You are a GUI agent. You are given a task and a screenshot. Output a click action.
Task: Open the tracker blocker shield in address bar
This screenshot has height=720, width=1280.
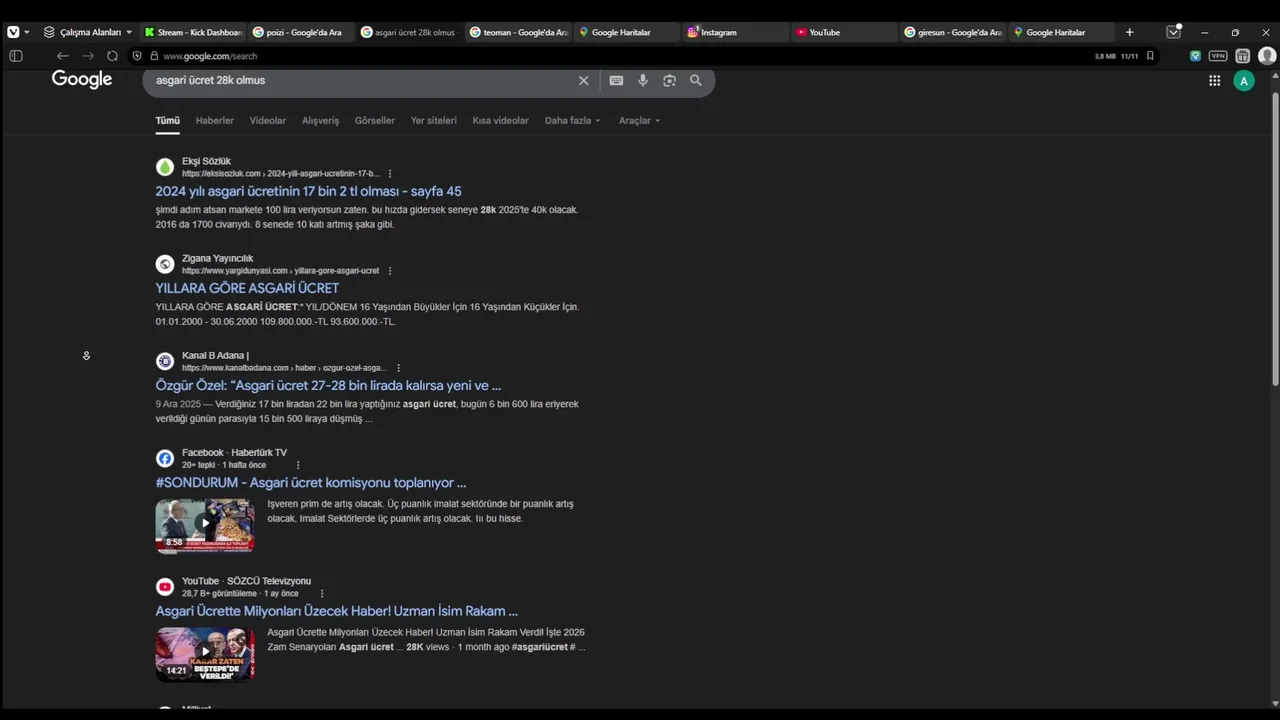(x=138, y=56)
